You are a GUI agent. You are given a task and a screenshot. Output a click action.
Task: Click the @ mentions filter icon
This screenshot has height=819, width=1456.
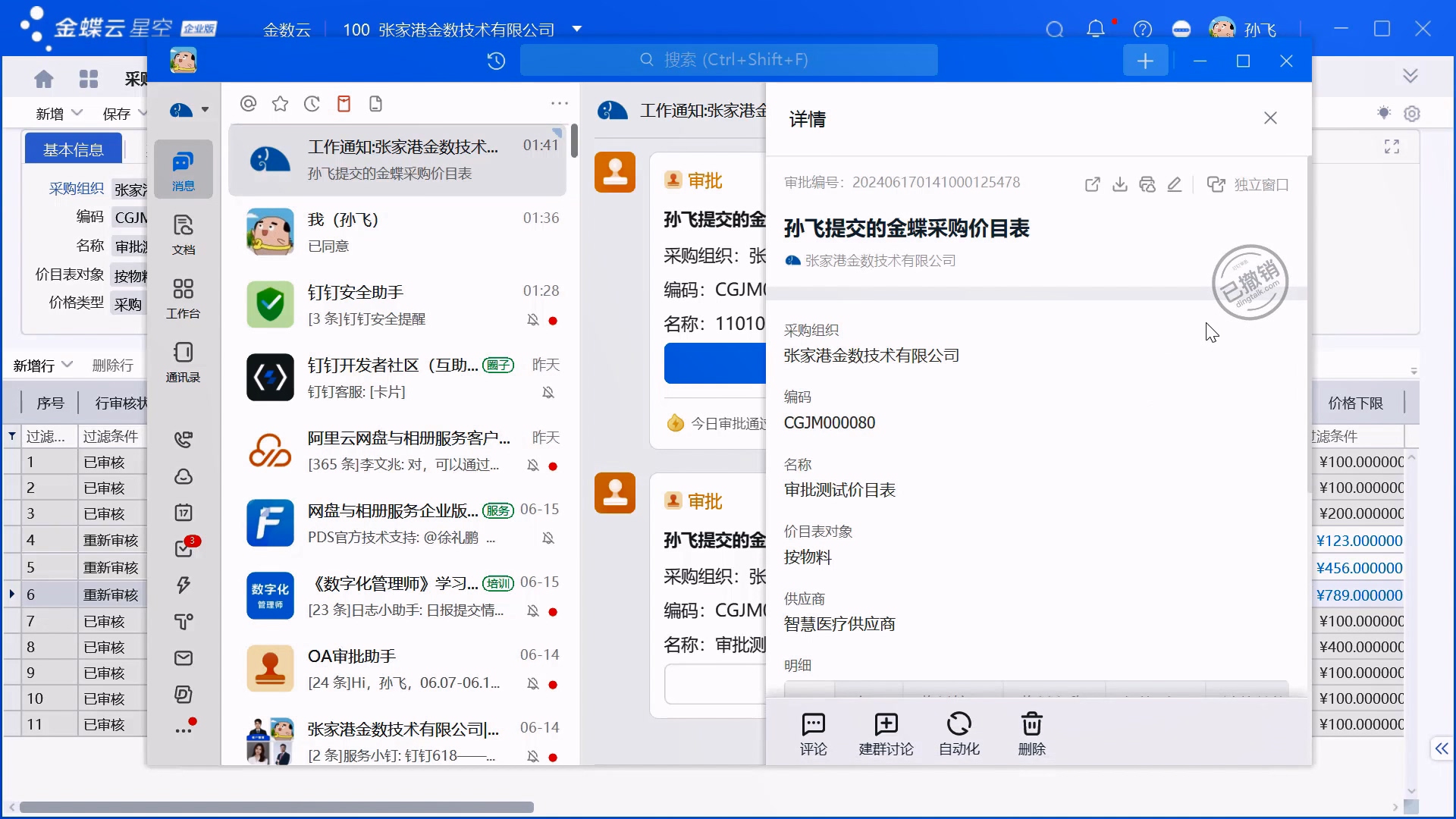pos(248,104)
